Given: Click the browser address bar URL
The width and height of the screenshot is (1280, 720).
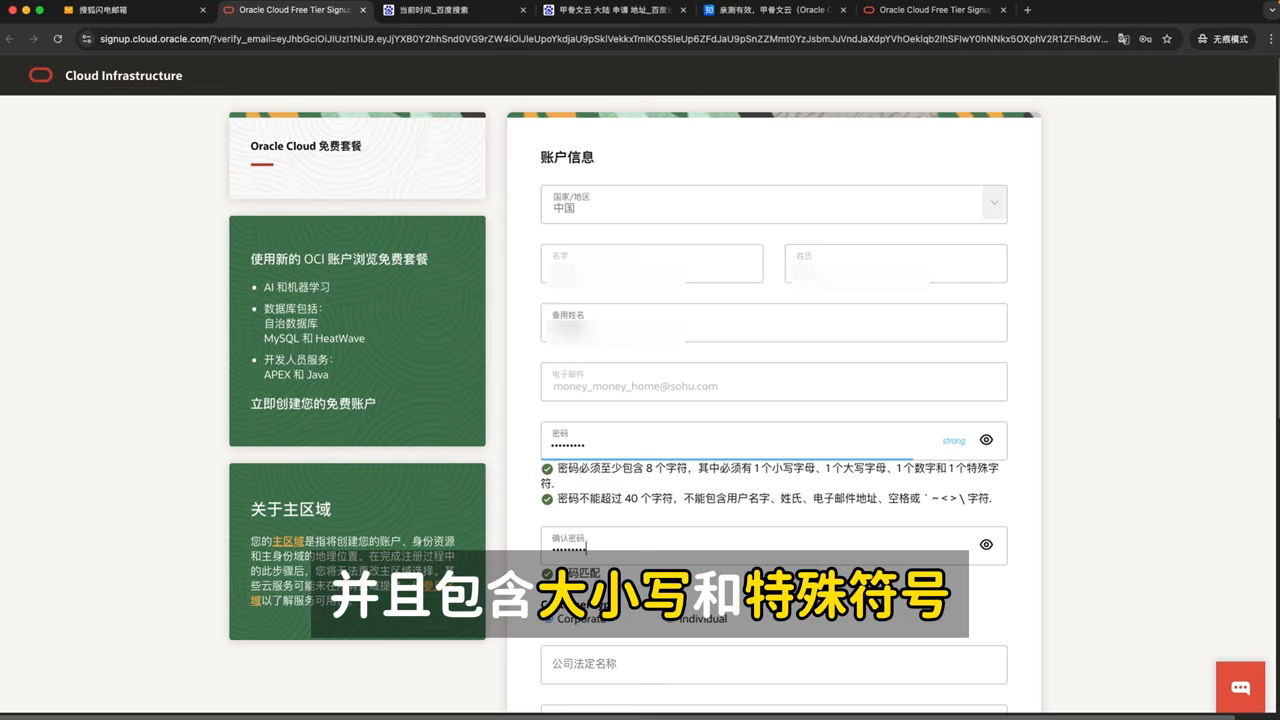Looking at the screenshot, I should [x=603, y=39].
